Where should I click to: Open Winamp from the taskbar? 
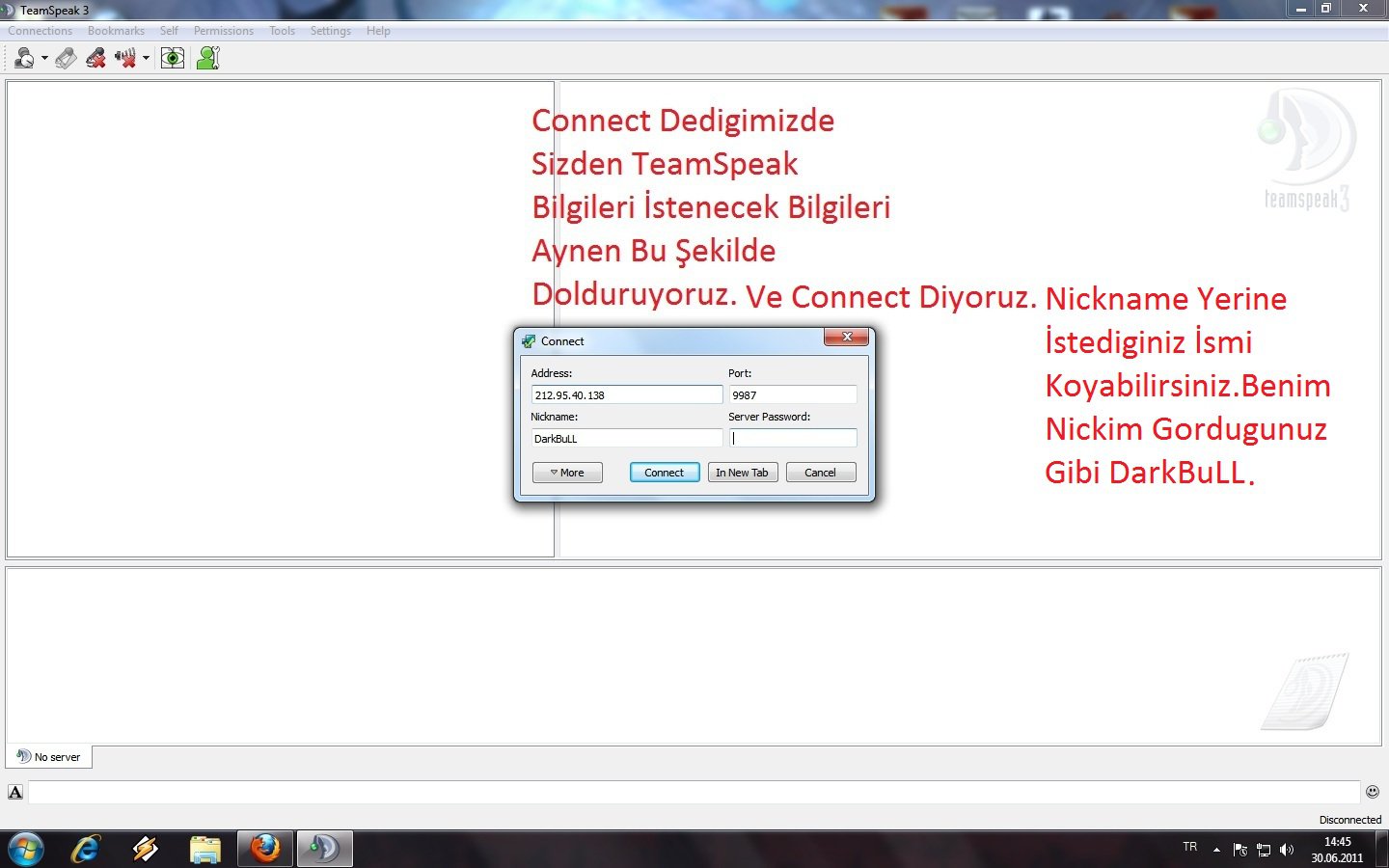point(146,850)
